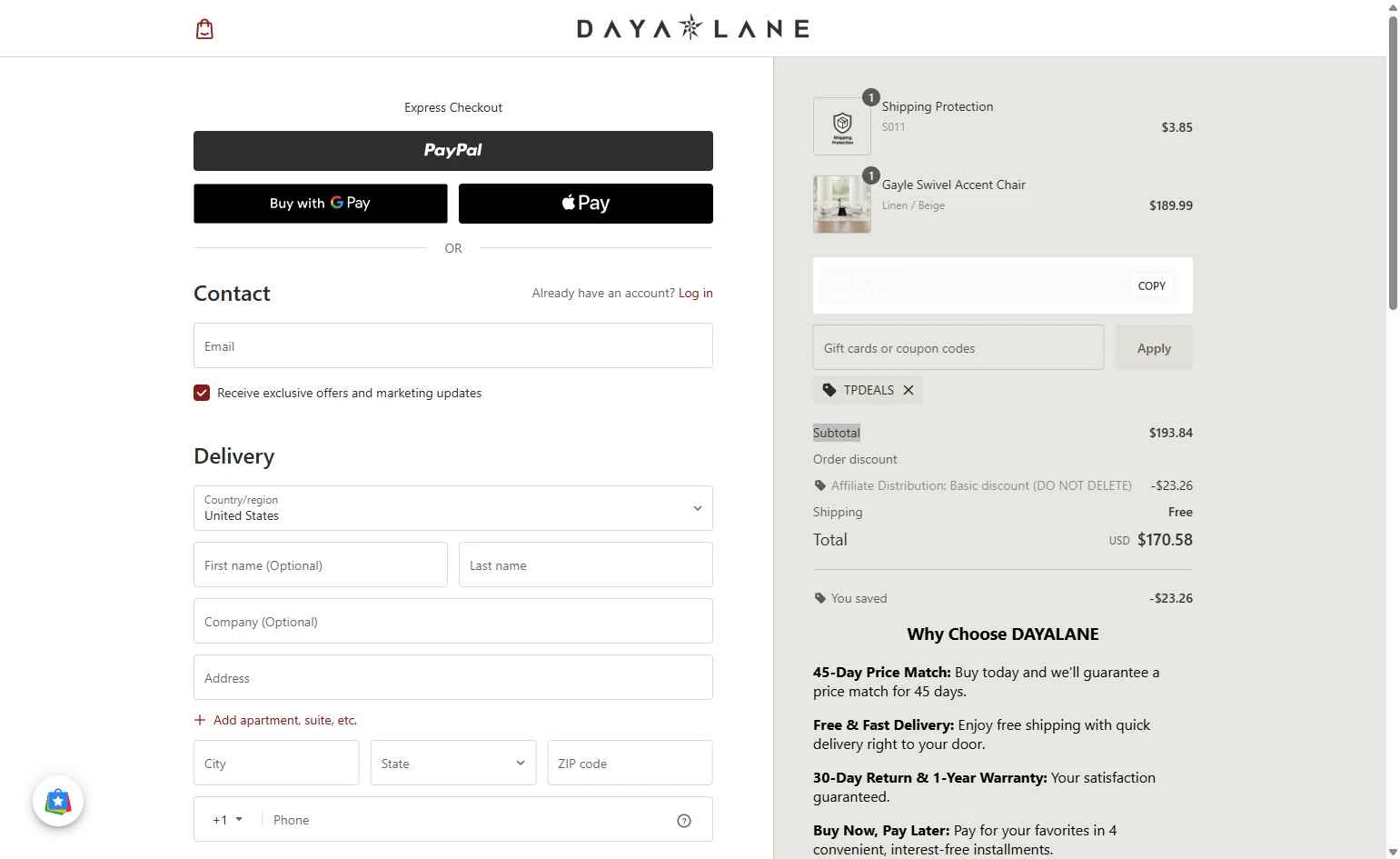1400x859 pixels.
Task: Click the Affiliate Distribution discount tag icon
Action: click(820, 485)
